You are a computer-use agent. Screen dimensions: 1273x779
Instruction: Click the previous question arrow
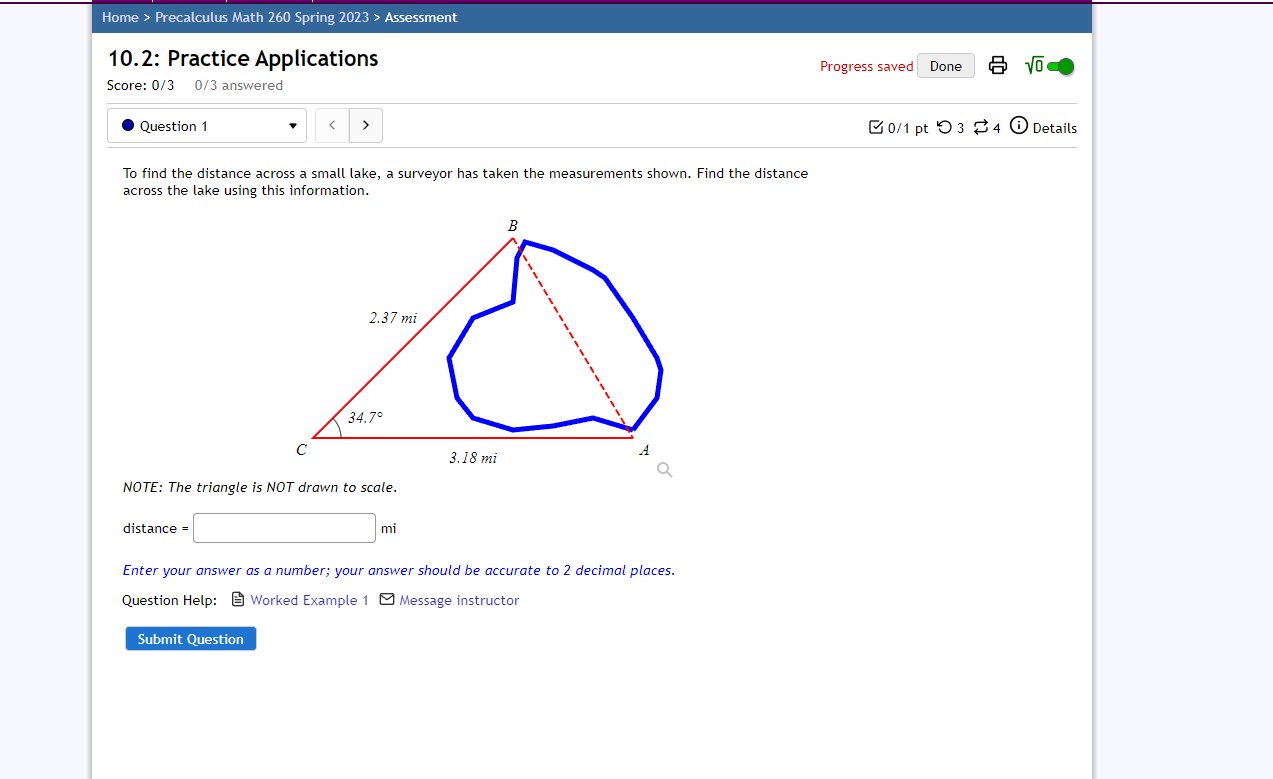[x=331, y=125]
